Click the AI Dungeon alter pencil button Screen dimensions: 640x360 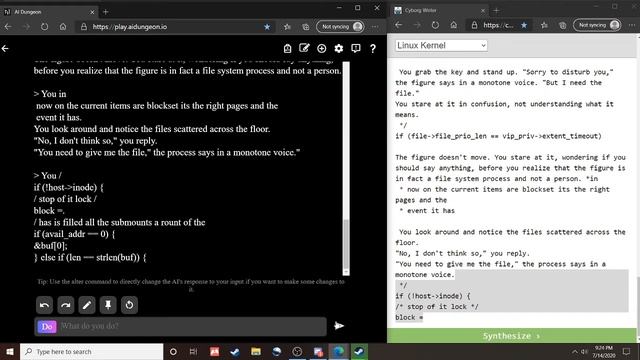[87, 305]
